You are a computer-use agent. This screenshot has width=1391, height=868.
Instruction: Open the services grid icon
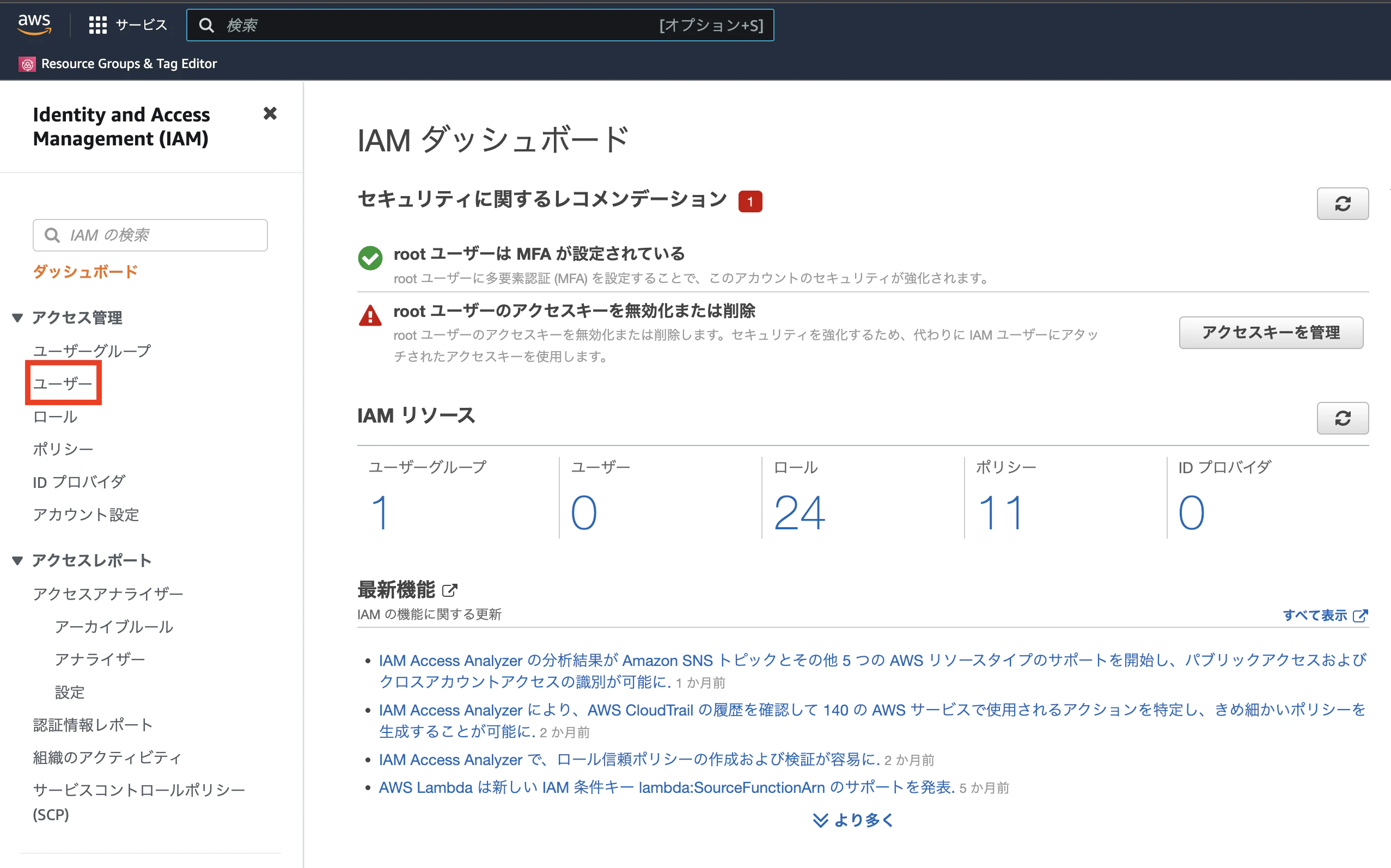point(97,25)
